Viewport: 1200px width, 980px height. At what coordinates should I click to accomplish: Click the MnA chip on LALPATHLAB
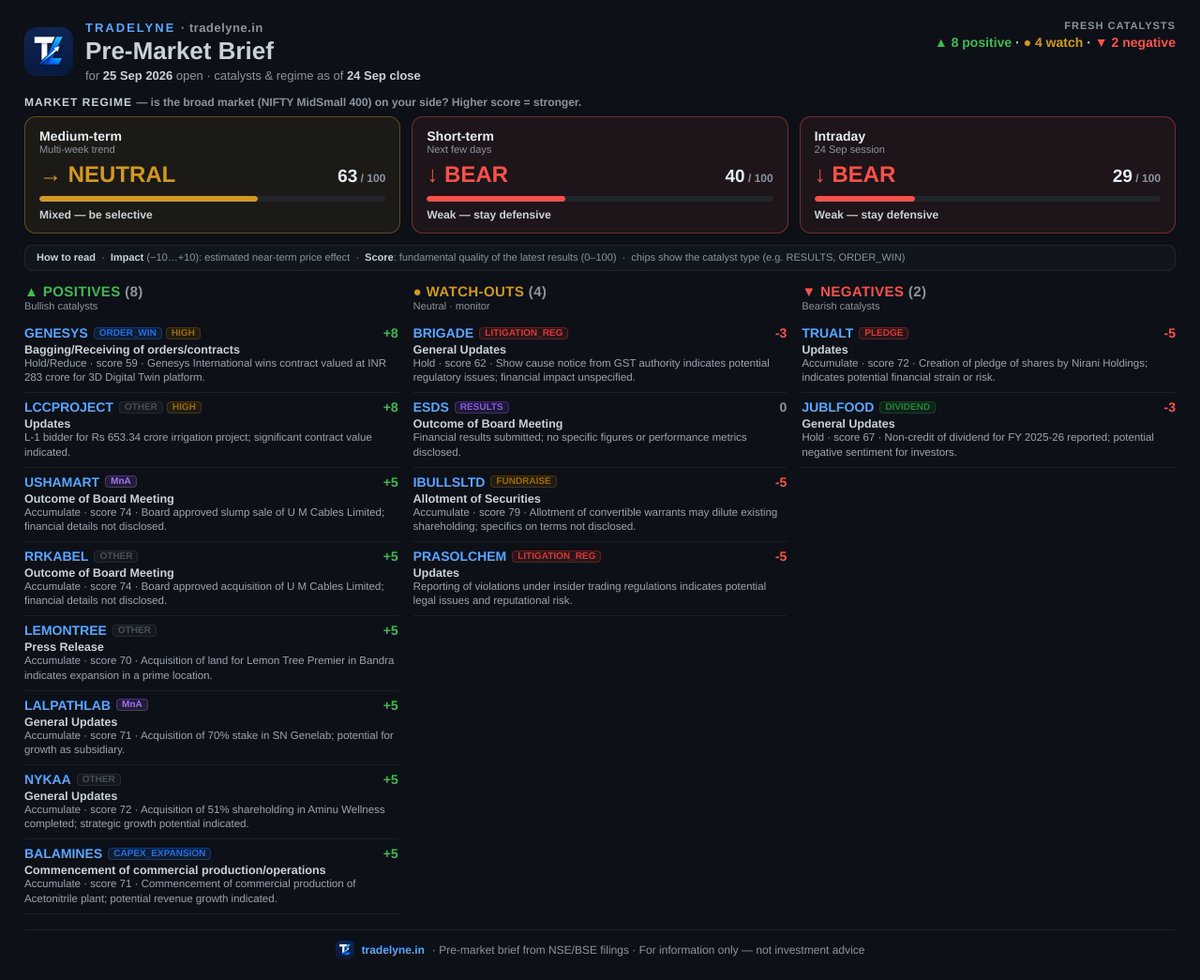coord(132,705)
